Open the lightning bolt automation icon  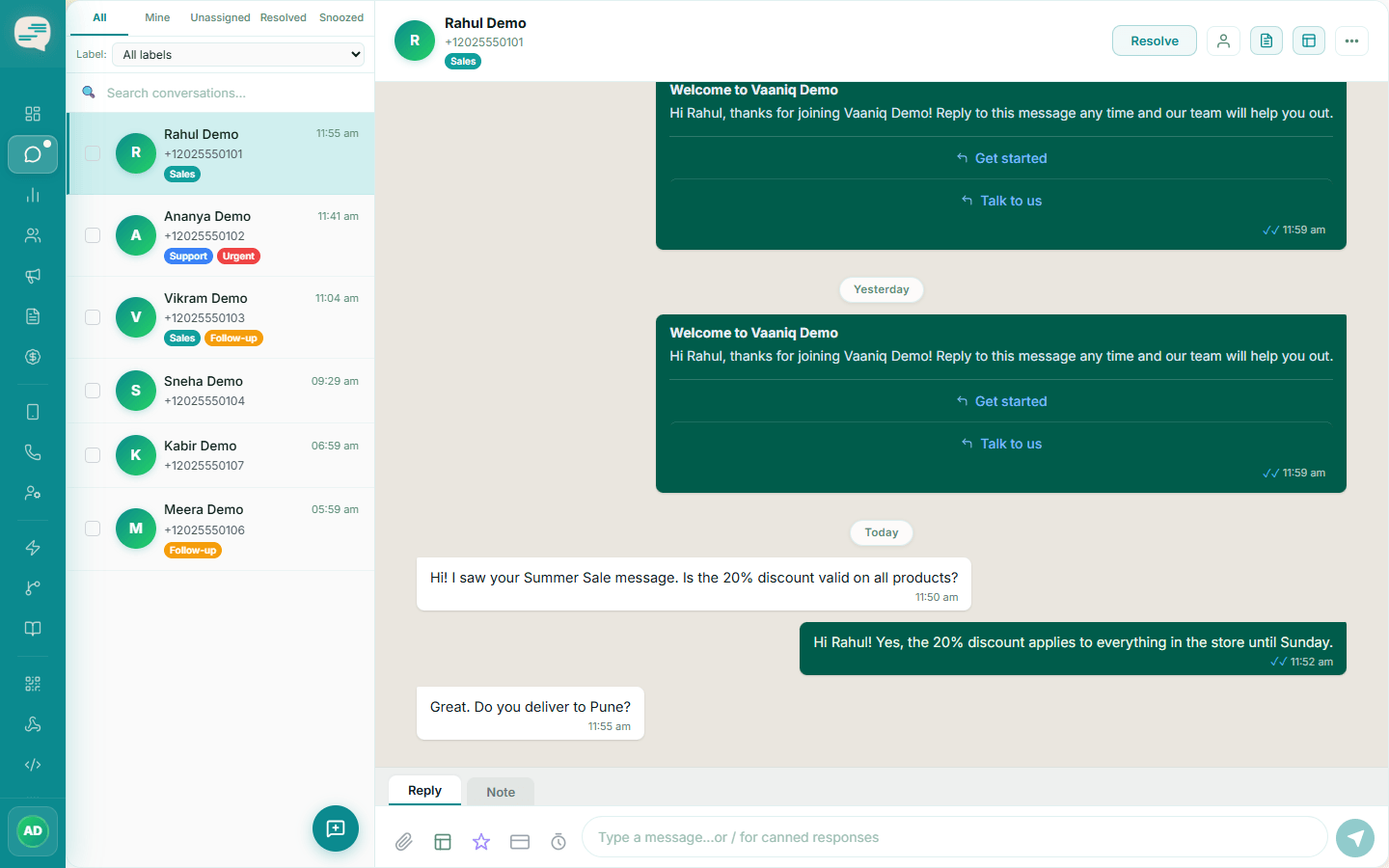pos(33,548)
